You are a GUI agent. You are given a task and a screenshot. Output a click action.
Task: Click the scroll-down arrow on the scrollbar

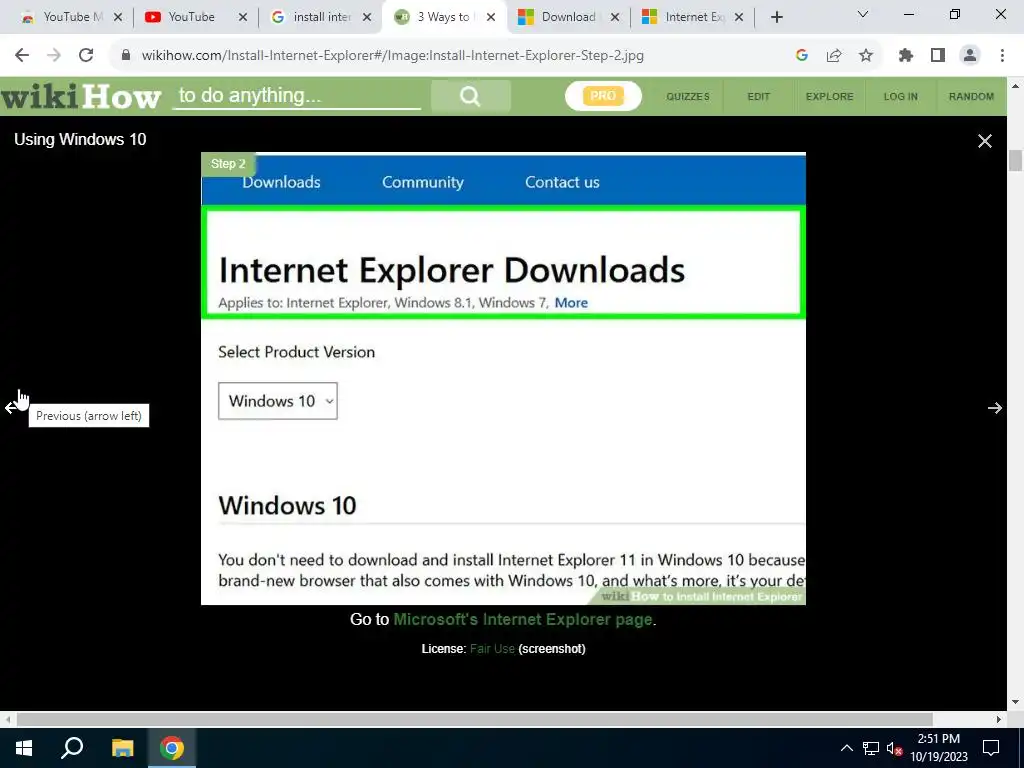click(x=1015, y=702)
